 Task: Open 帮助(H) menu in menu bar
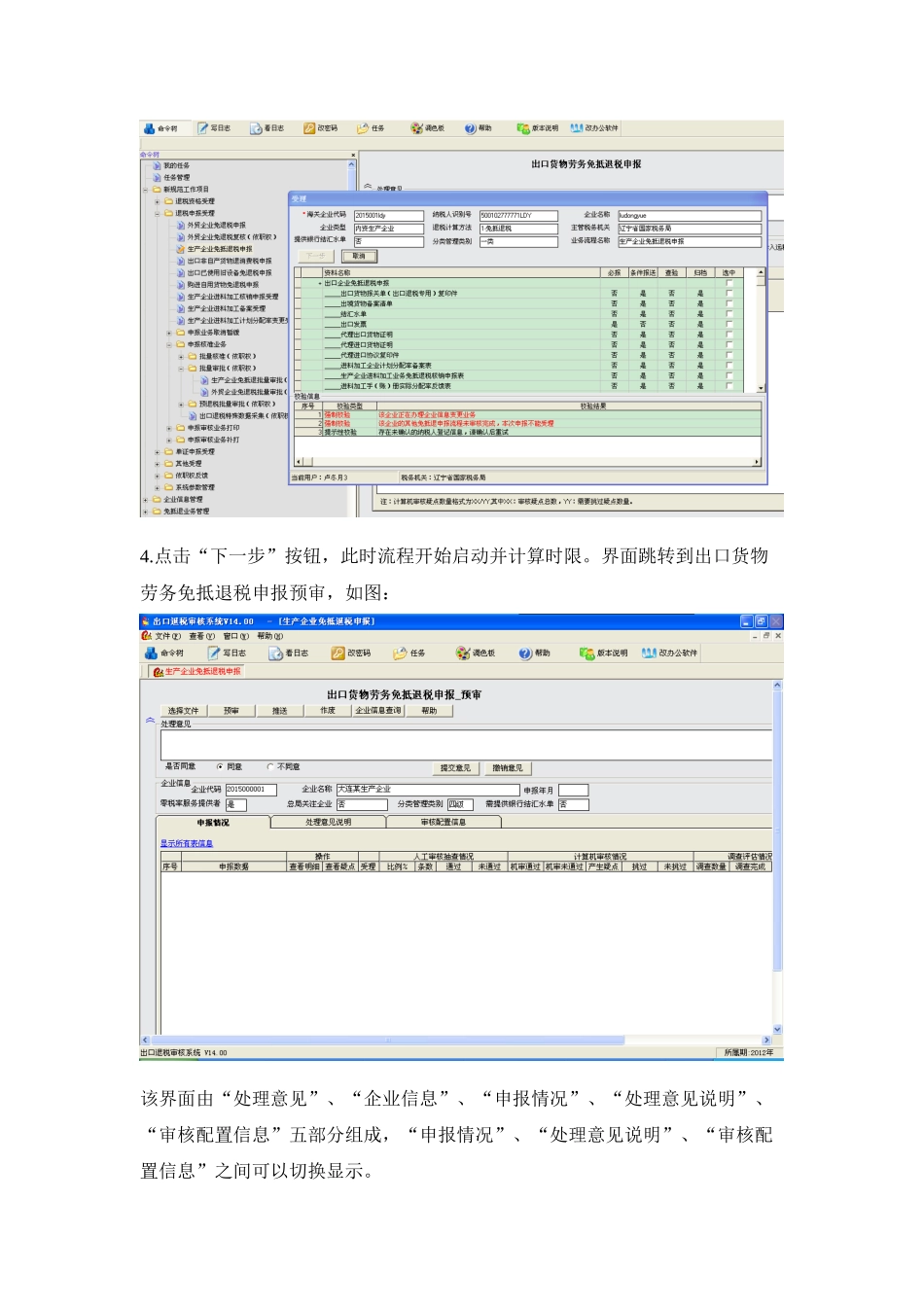(269, 636)
